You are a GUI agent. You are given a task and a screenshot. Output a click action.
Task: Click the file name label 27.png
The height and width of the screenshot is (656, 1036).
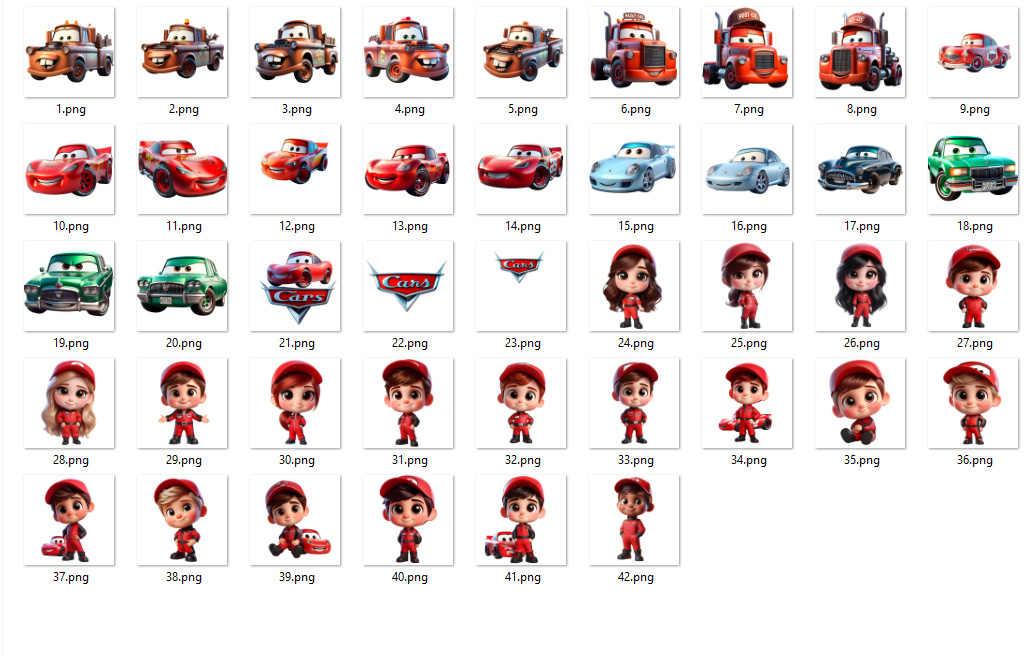(x=975, y=343)
